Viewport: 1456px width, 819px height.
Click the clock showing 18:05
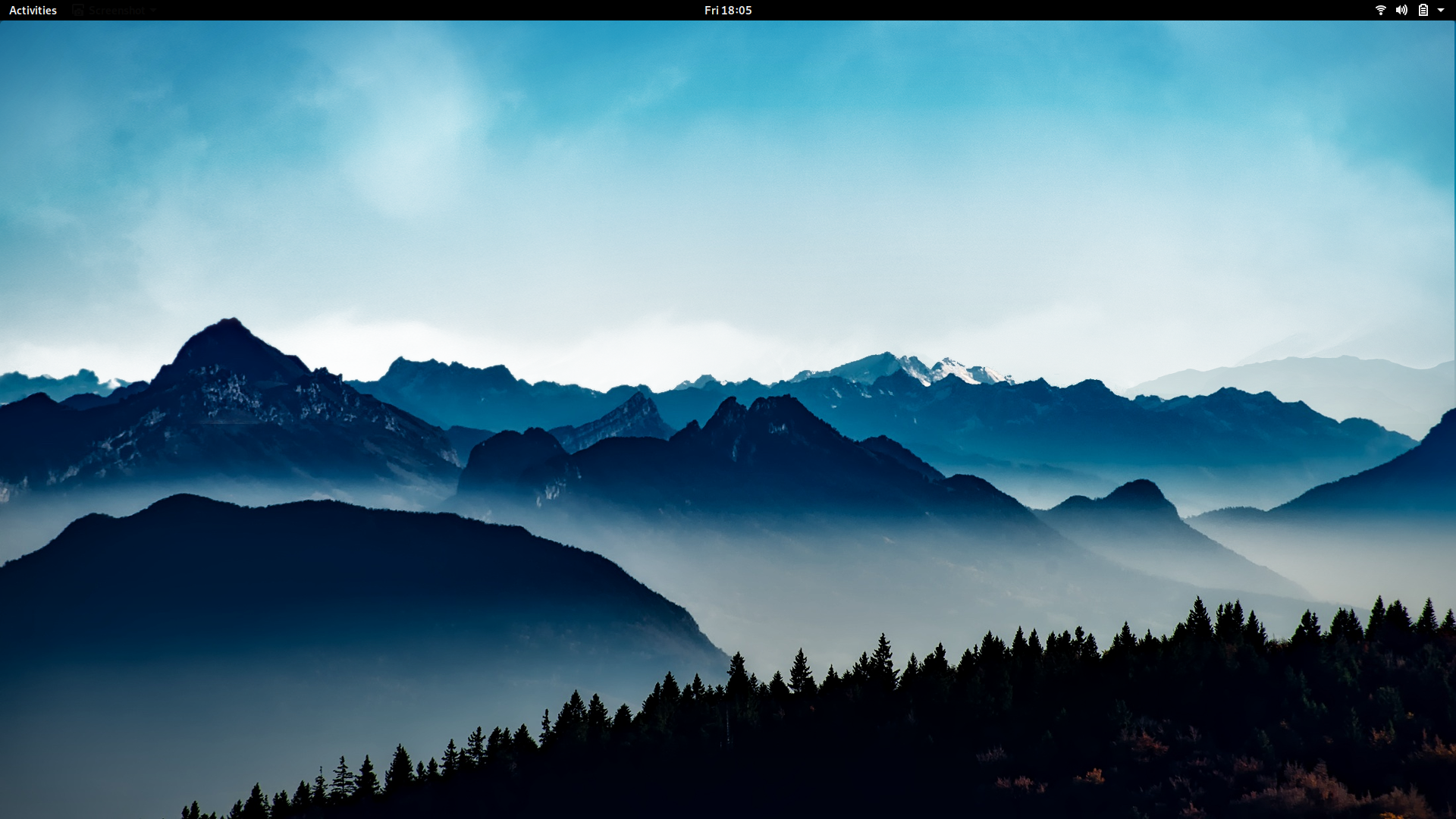(x=736, y=10)
